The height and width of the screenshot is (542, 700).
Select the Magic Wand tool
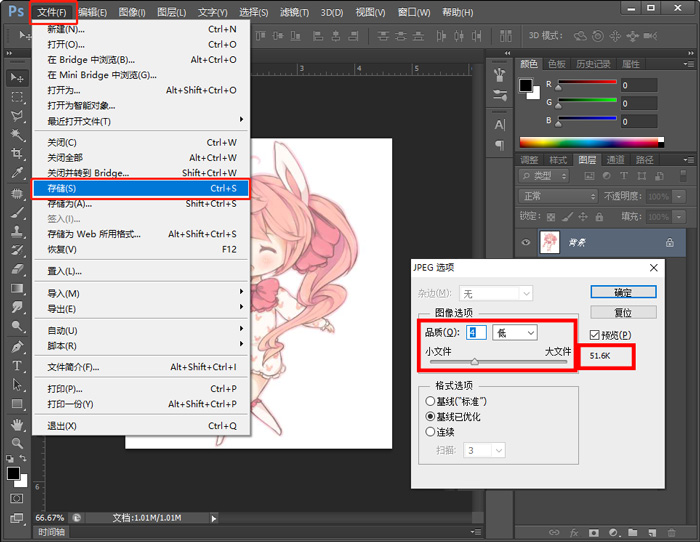point(17,134)
